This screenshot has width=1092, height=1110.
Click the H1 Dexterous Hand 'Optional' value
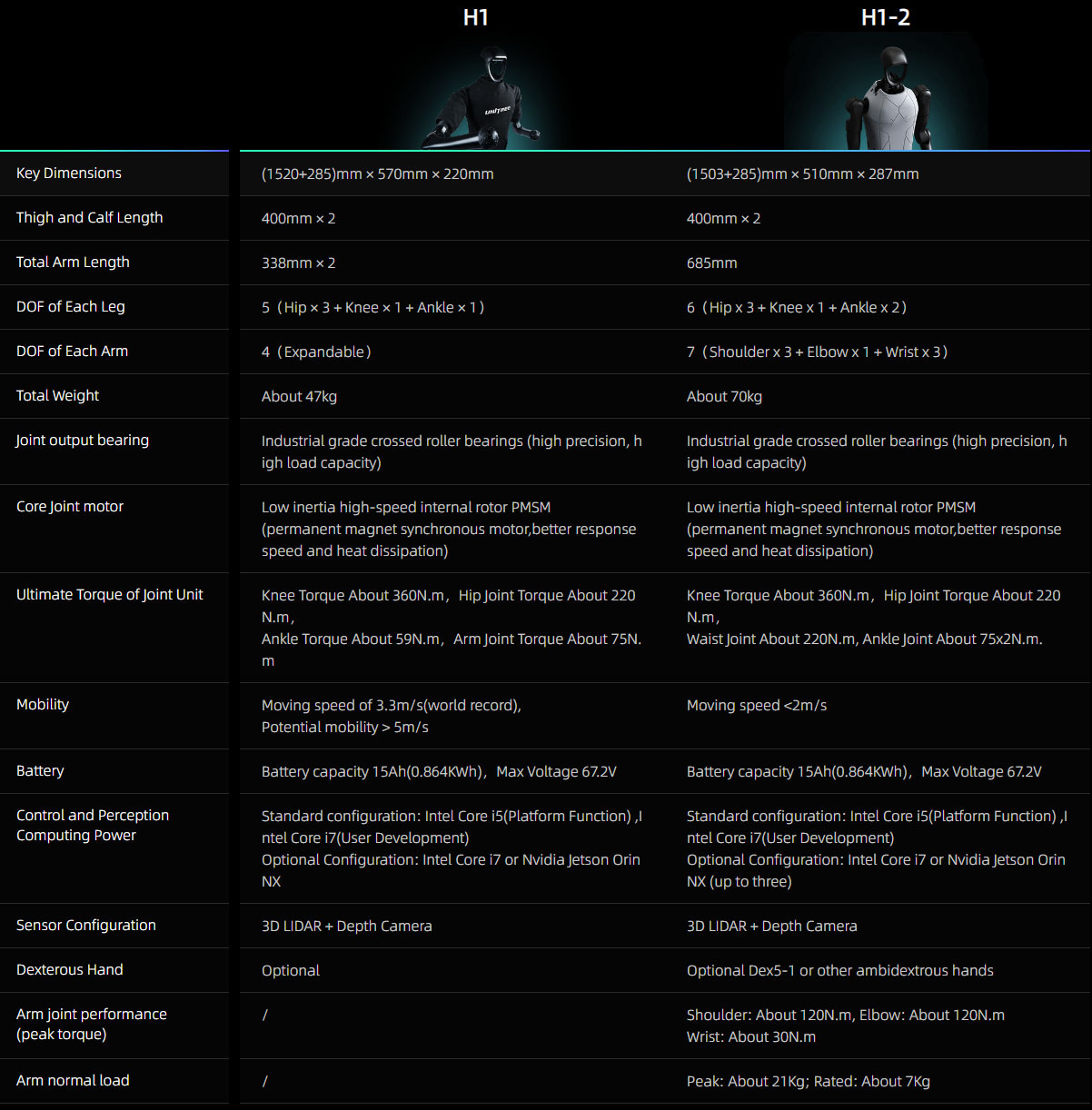[x=291, y=970]
